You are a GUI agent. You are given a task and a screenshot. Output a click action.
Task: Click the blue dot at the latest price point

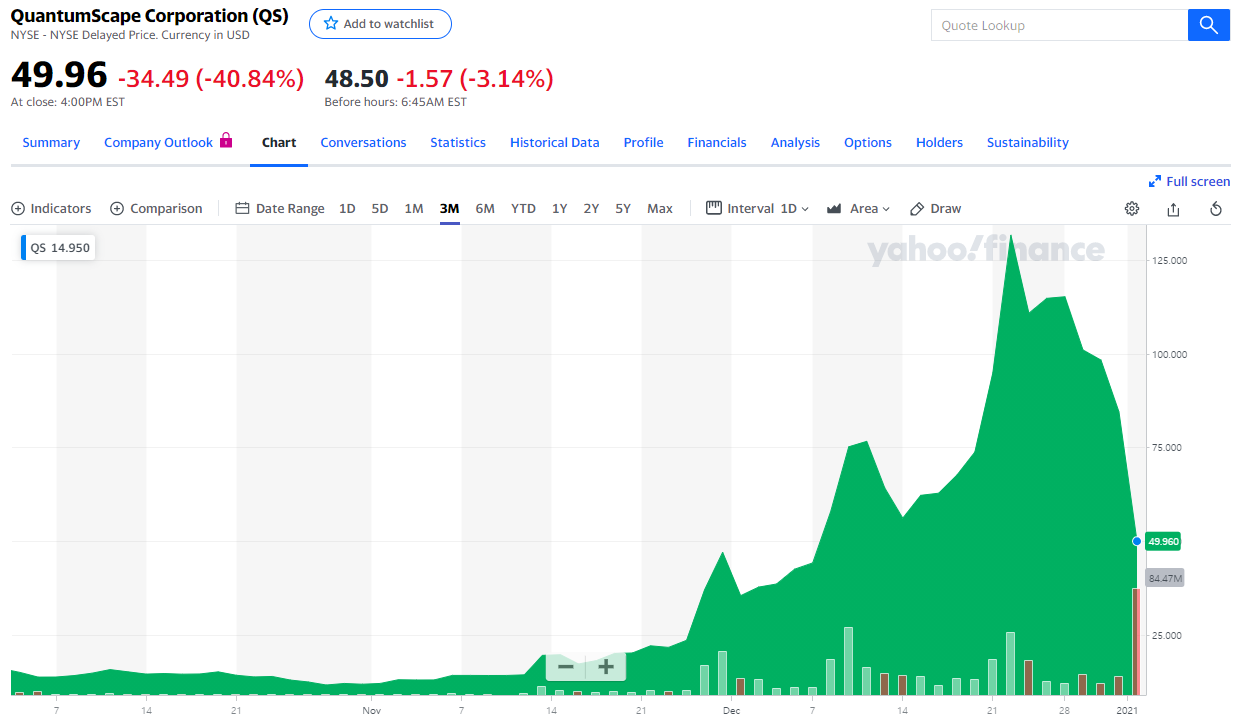(1136, 541)
